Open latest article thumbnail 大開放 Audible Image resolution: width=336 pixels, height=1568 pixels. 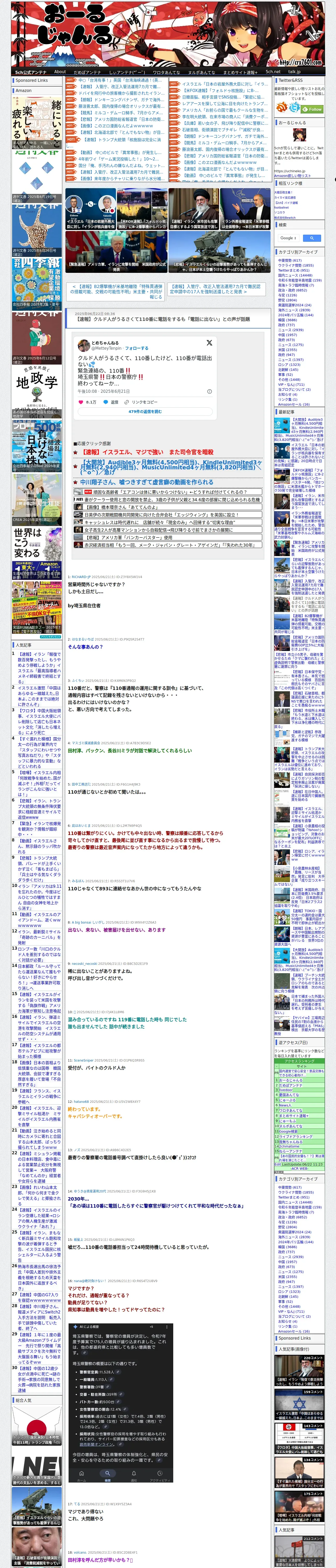tap(282, 426)
